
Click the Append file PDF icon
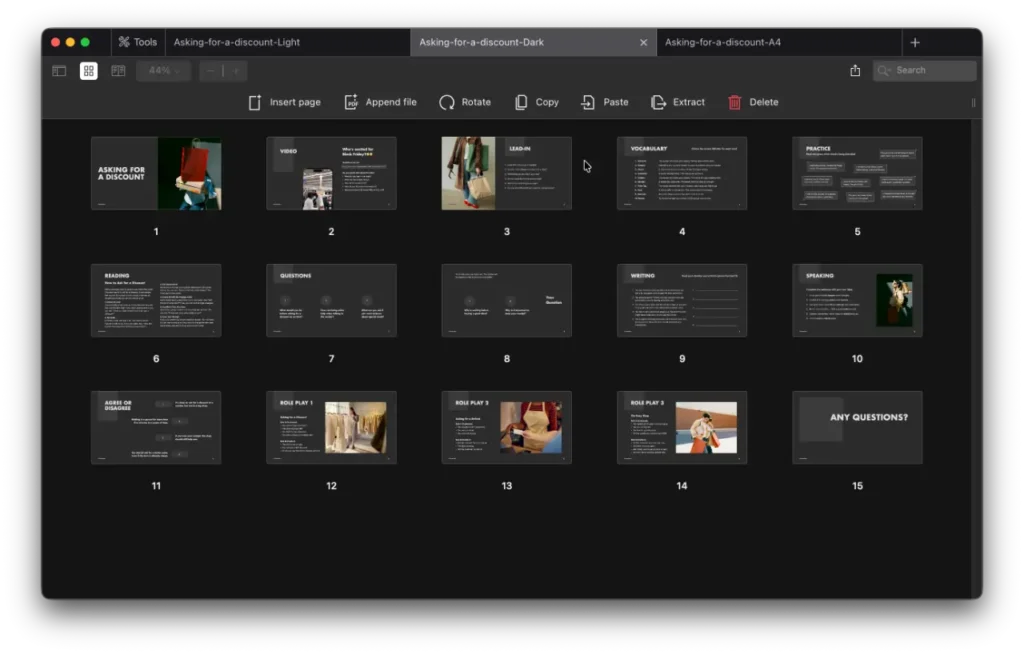pyautogui.click(x=351, y=102)
